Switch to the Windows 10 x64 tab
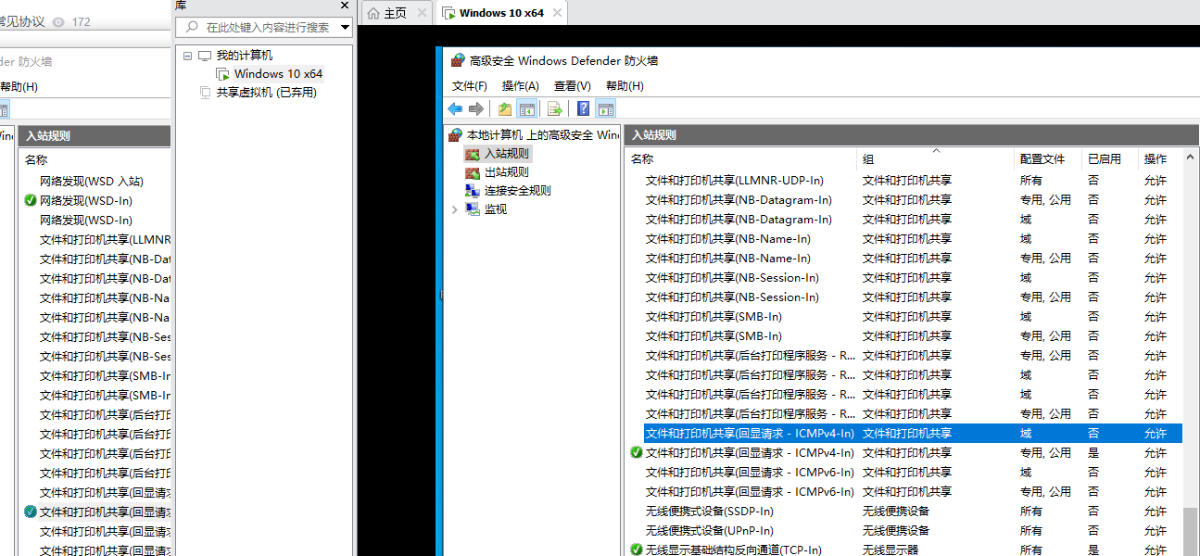 coord(503,13)
